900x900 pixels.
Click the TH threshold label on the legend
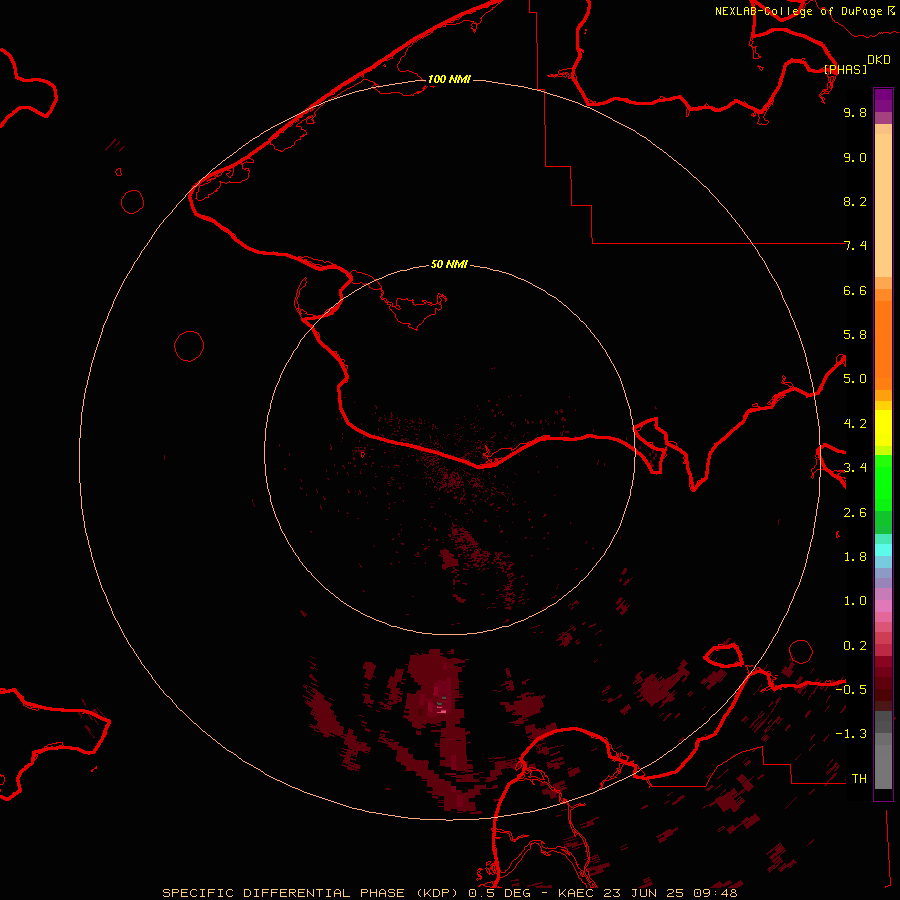(x=859, y=779)
